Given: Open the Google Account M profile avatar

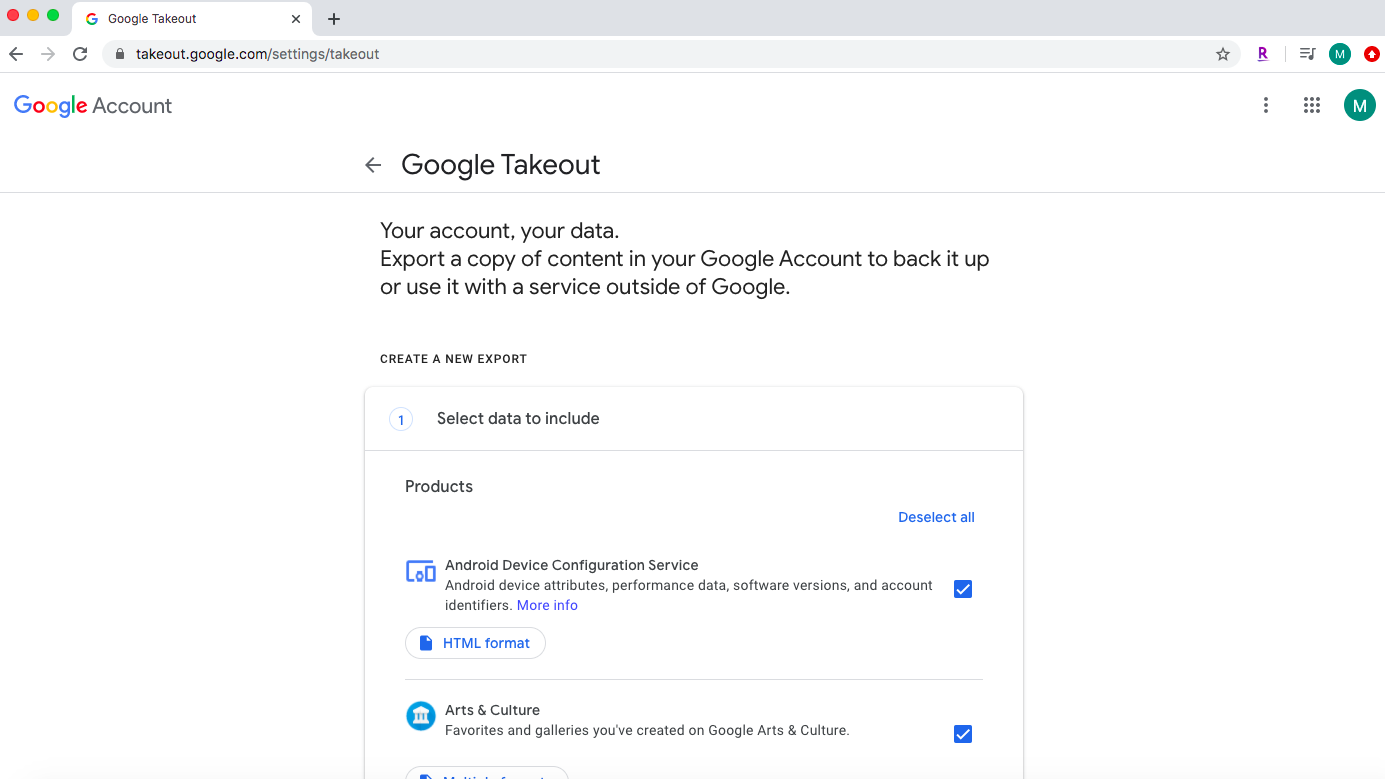Looking at the screenshot, I should point(1359,105).
